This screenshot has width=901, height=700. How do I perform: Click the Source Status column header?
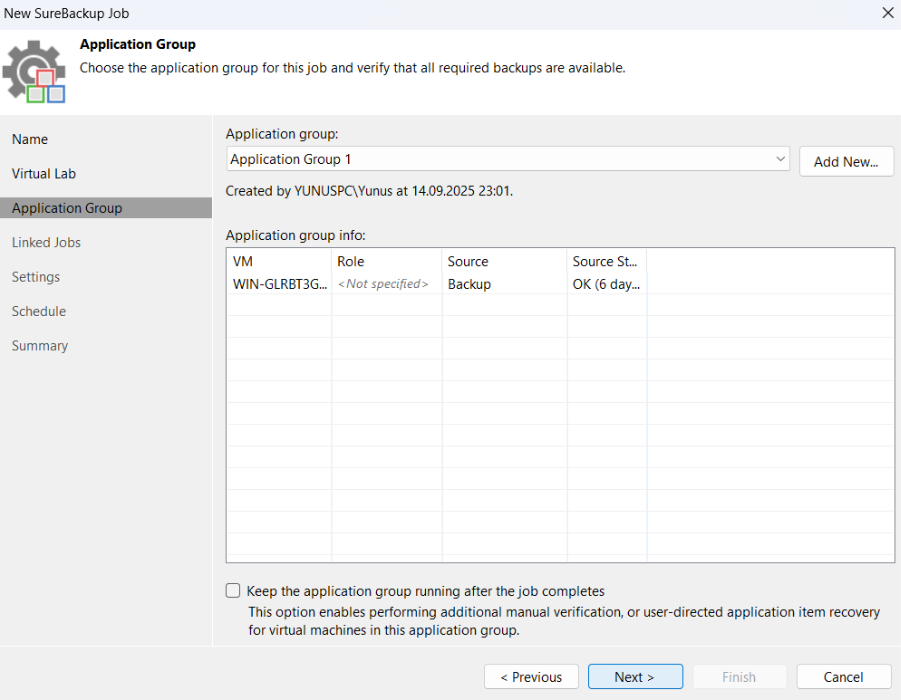pos(605,261)
